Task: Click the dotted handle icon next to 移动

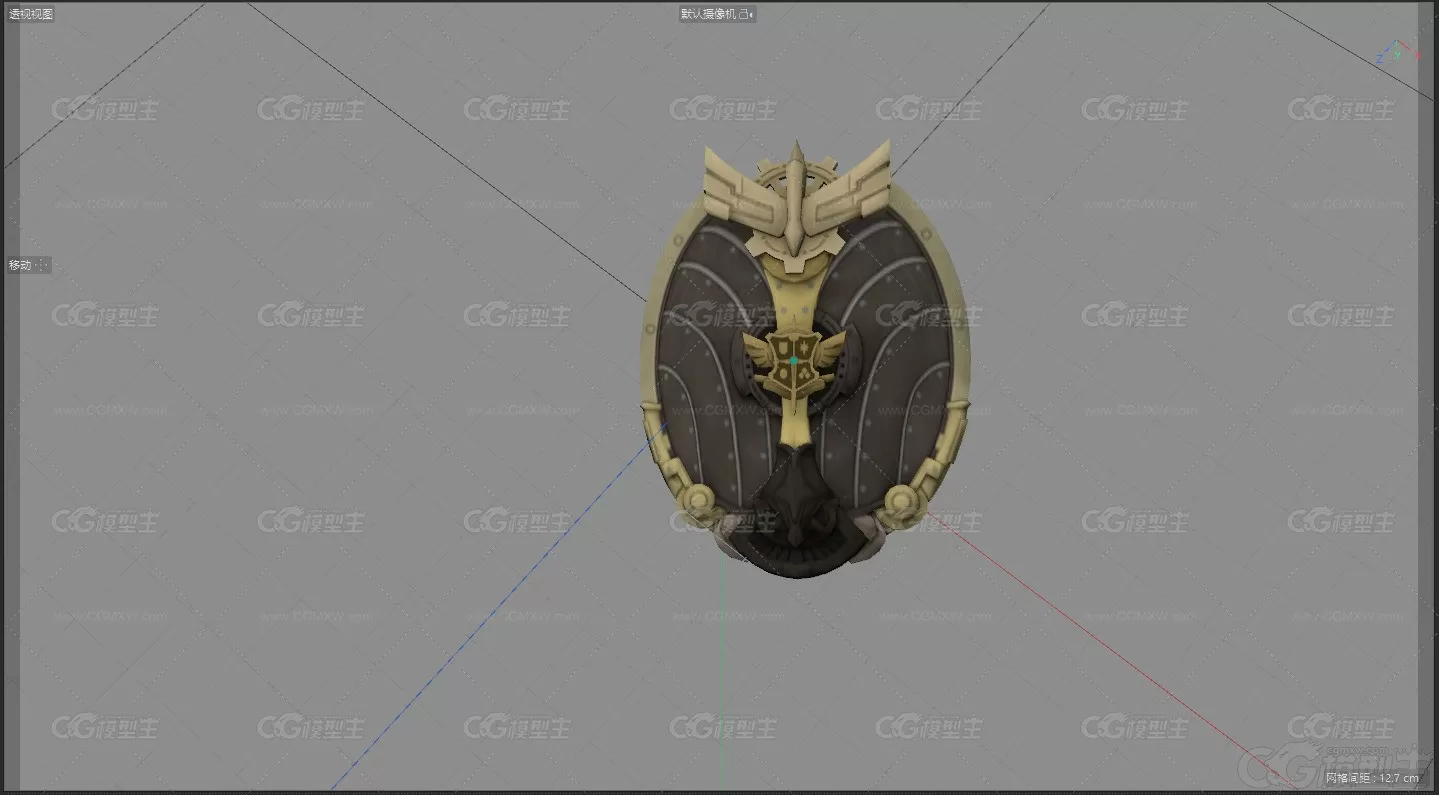Action: point(41,265)
